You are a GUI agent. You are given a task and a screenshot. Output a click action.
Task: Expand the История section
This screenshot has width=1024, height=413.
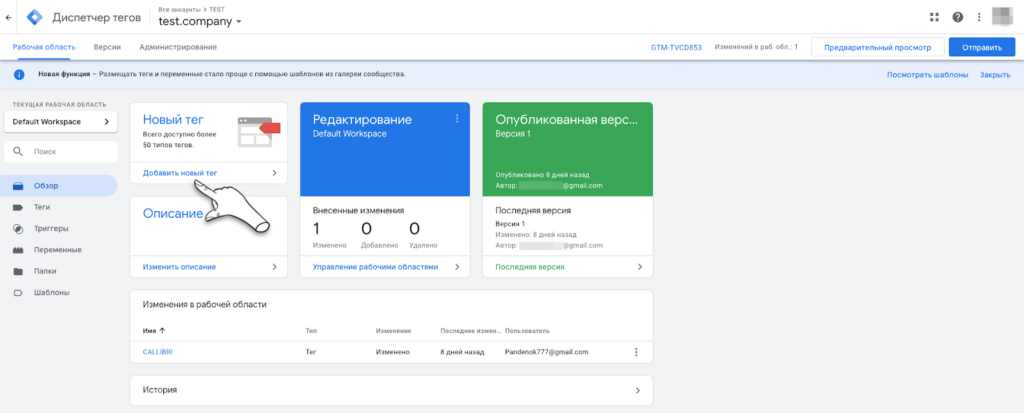[x=391, y=390]
